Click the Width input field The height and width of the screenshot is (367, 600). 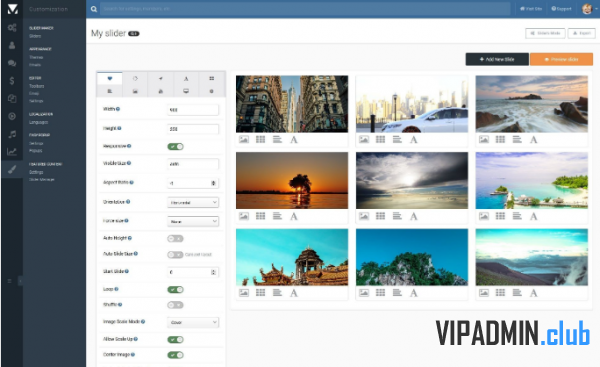point(193,110)
